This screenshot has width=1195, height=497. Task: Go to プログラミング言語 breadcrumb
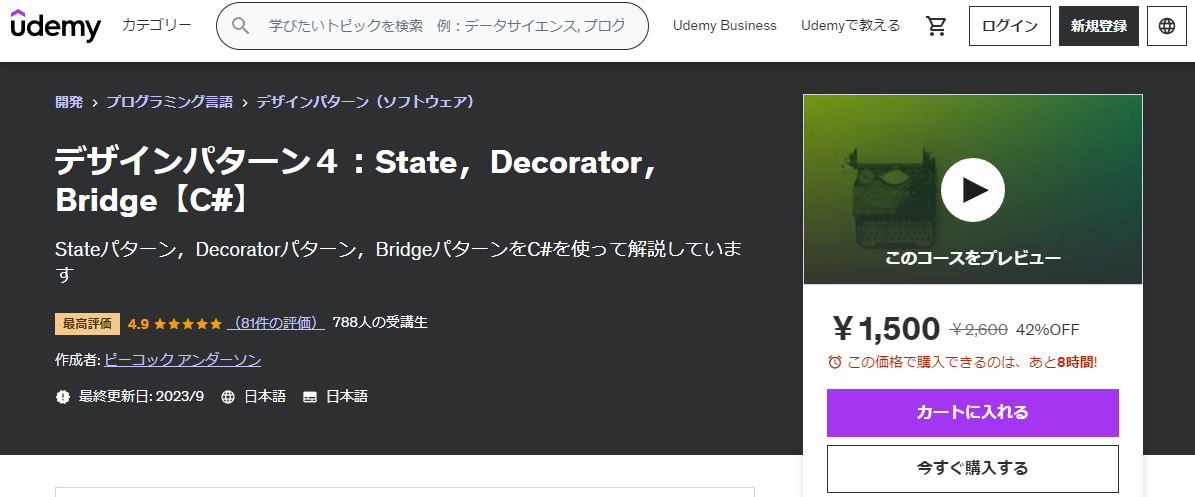coord(169,101)
